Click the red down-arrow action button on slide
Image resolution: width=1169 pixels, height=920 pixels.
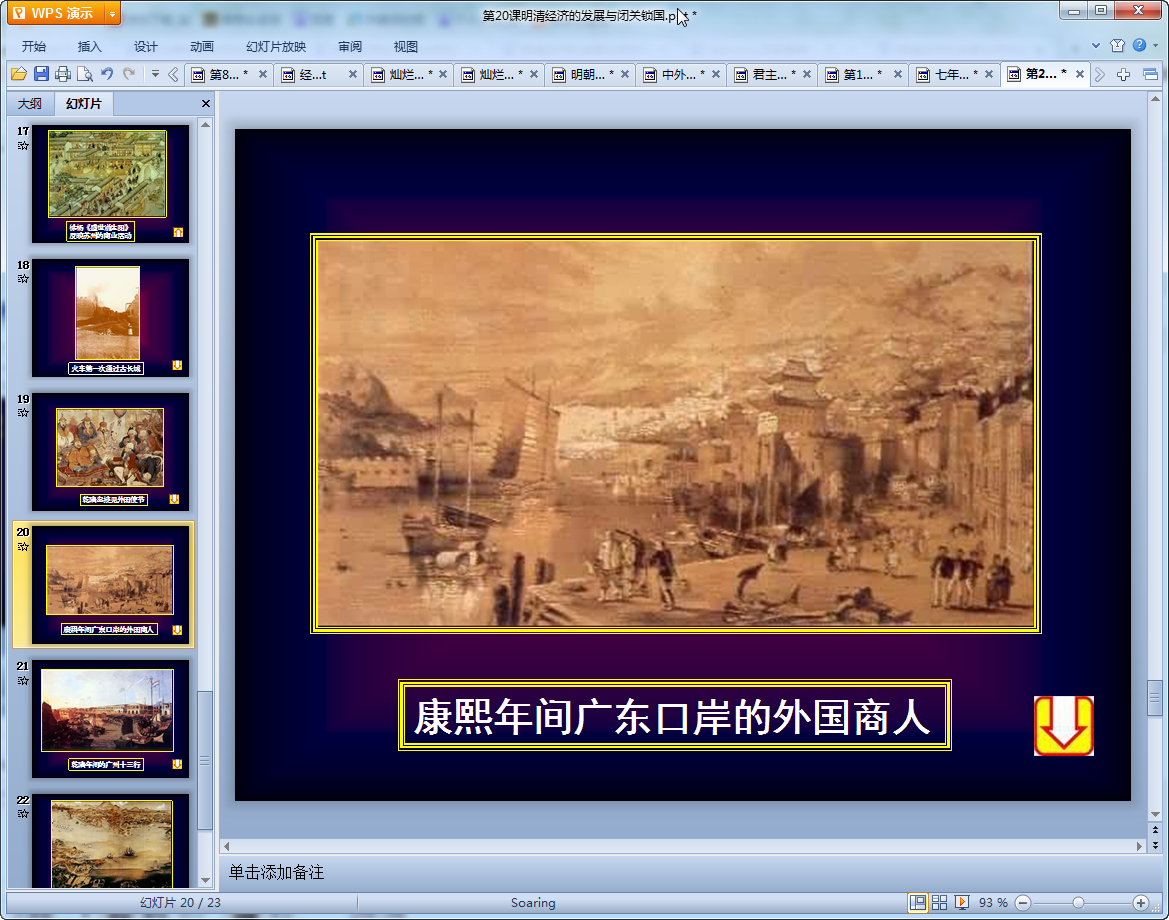click(1064, 725)
